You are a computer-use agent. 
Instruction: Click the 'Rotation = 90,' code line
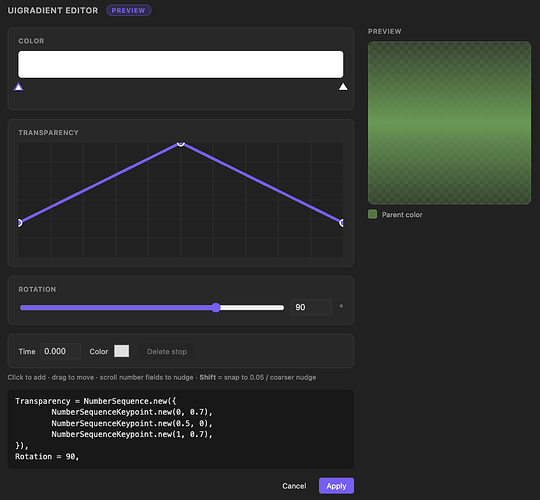click(x=47, y=457)
